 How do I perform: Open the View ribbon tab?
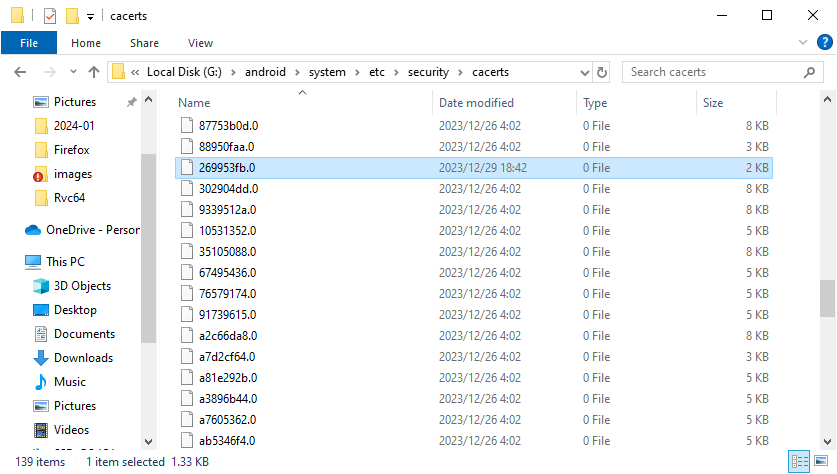[x=200, y=43]
